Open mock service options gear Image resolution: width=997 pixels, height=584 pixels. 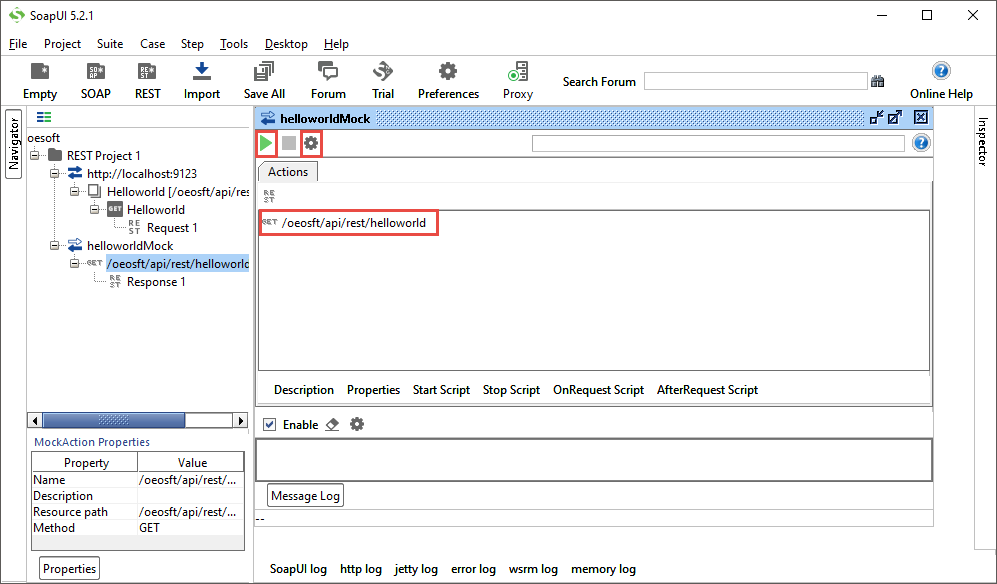pyautogui.click(x=311, y=143)
